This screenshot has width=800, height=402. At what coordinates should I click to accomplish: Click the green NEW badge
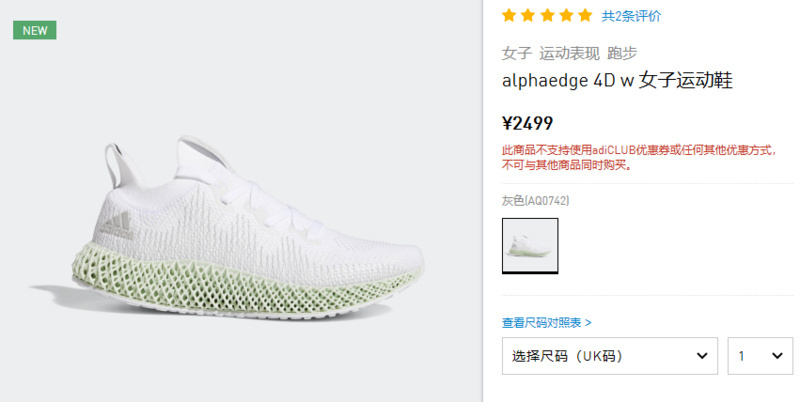coord(35,30)
